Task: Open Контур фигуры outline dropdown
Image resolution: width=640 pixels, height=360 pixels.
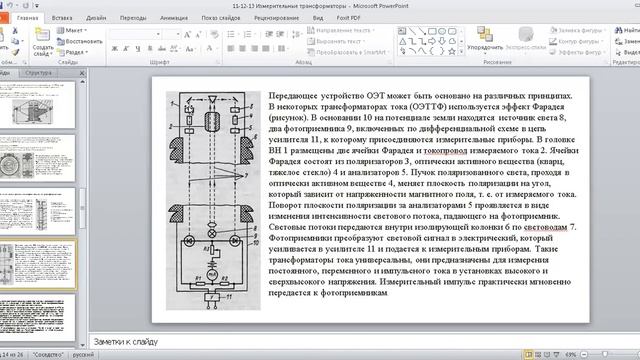Action: pos(576,41)
